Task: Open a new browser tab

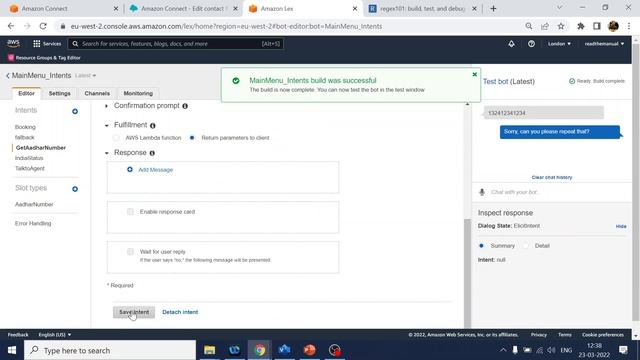Action: pyautogui.click(x=493, y=8)
